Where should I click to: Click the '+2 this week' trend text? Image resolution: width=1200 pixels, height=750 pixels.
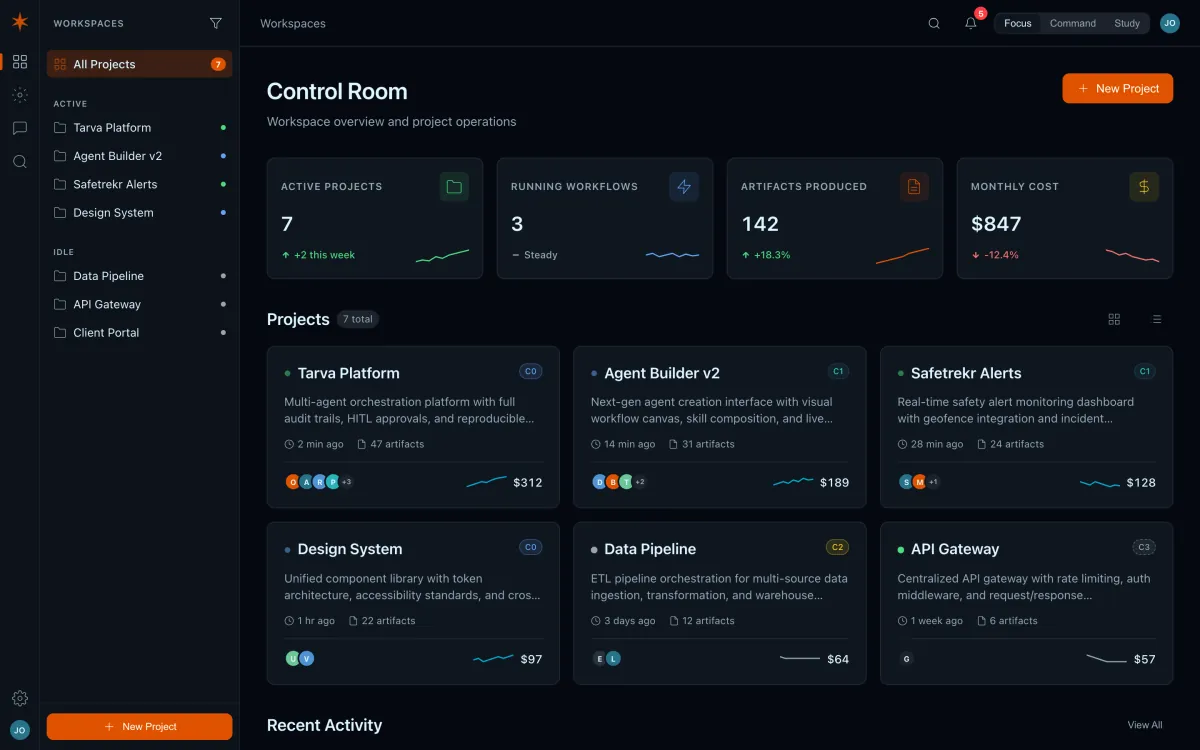click(x=324, y=255)
